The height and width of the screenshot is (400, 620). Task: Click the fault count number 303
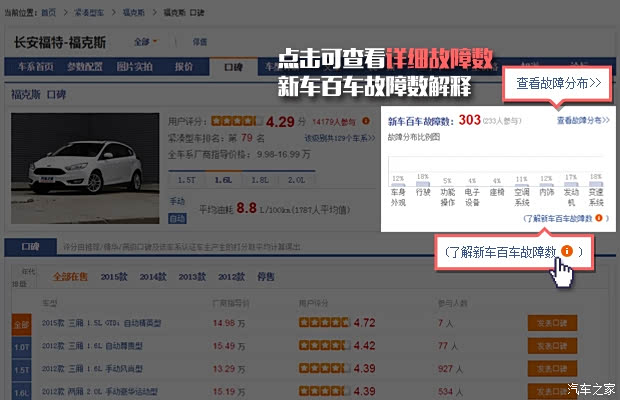[x=470, y=119]
